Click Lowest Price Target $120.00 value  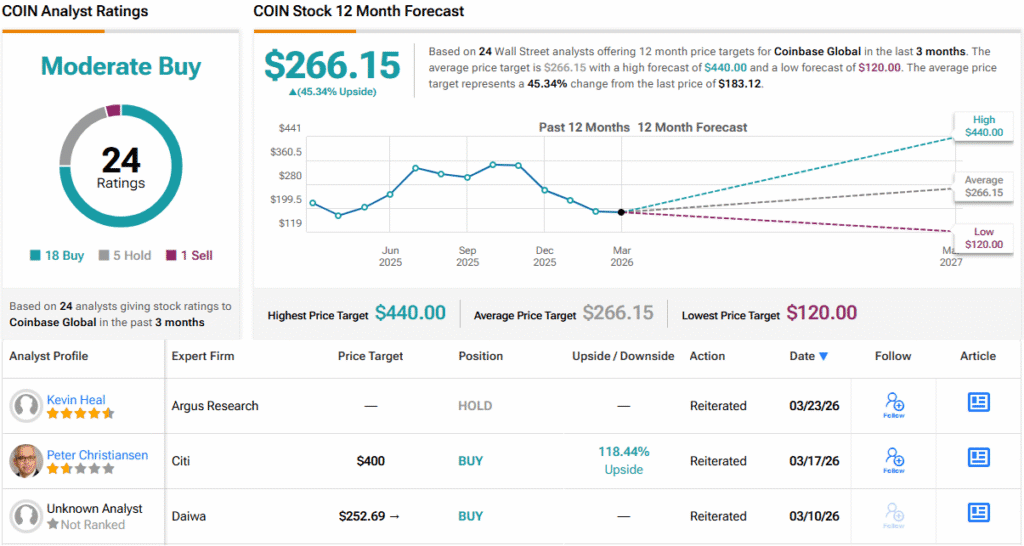[x=822, y=313]
